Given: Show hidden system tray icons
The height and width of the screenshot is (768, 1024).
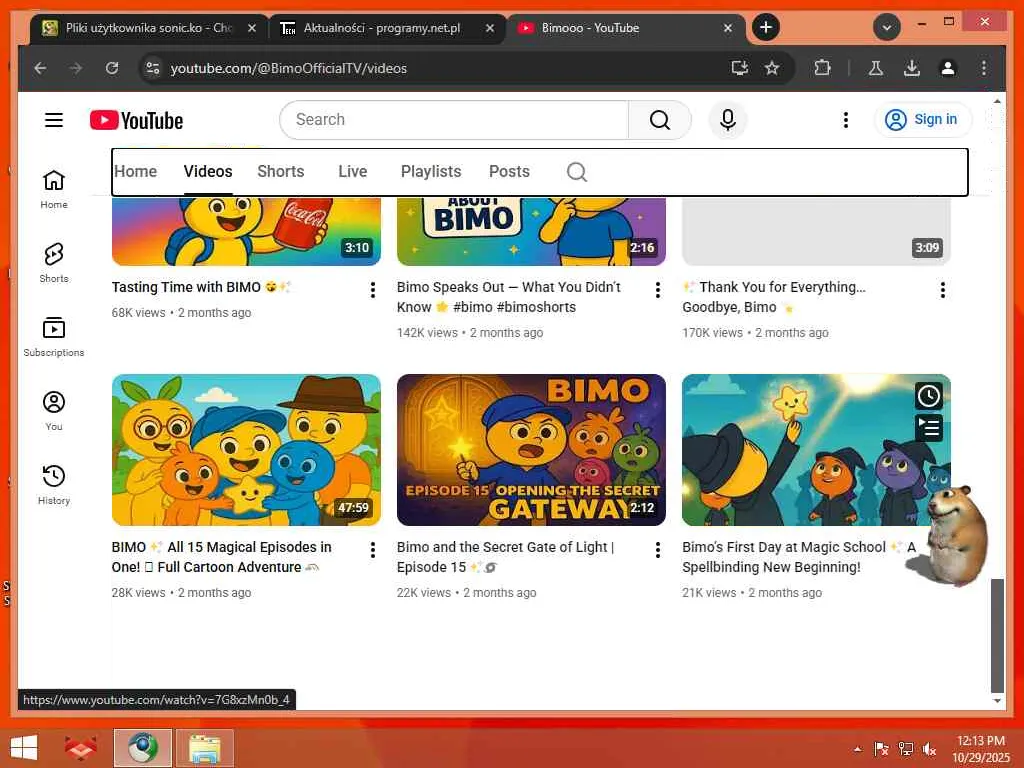Looking at the screenshot, I should tap(857, 749).
